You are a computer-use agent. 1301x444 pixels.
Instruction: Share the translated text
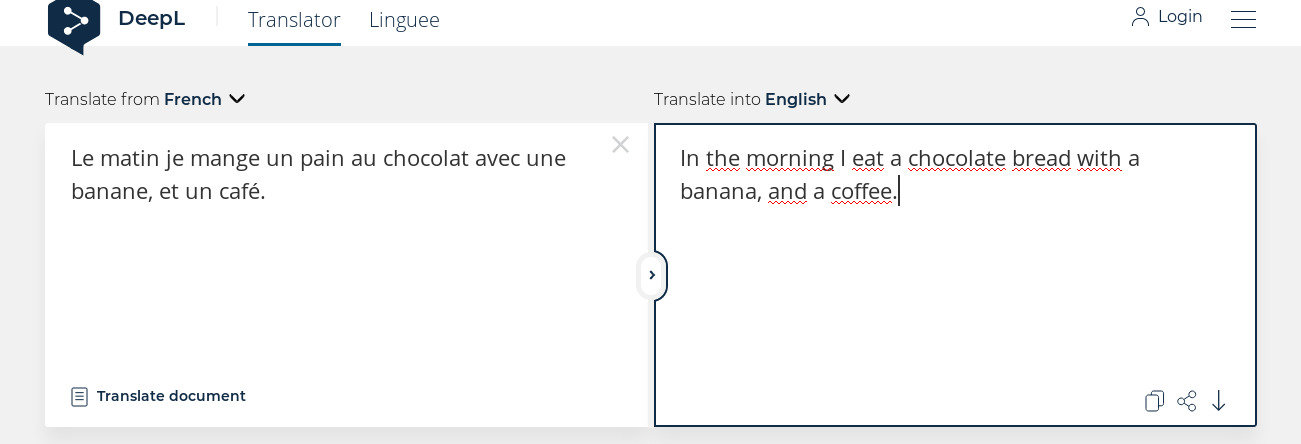[x=1187, y=401]
